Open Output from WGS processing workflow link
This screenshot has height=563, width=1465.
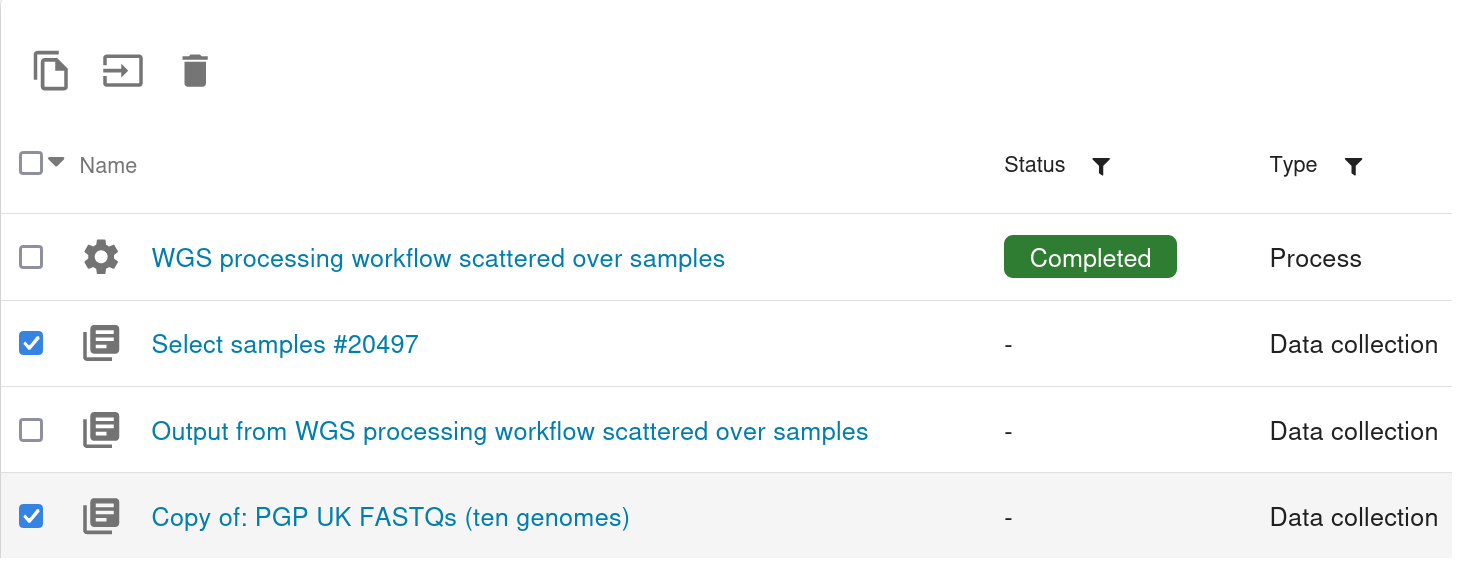pyautogui.click(x=509, y=431)
